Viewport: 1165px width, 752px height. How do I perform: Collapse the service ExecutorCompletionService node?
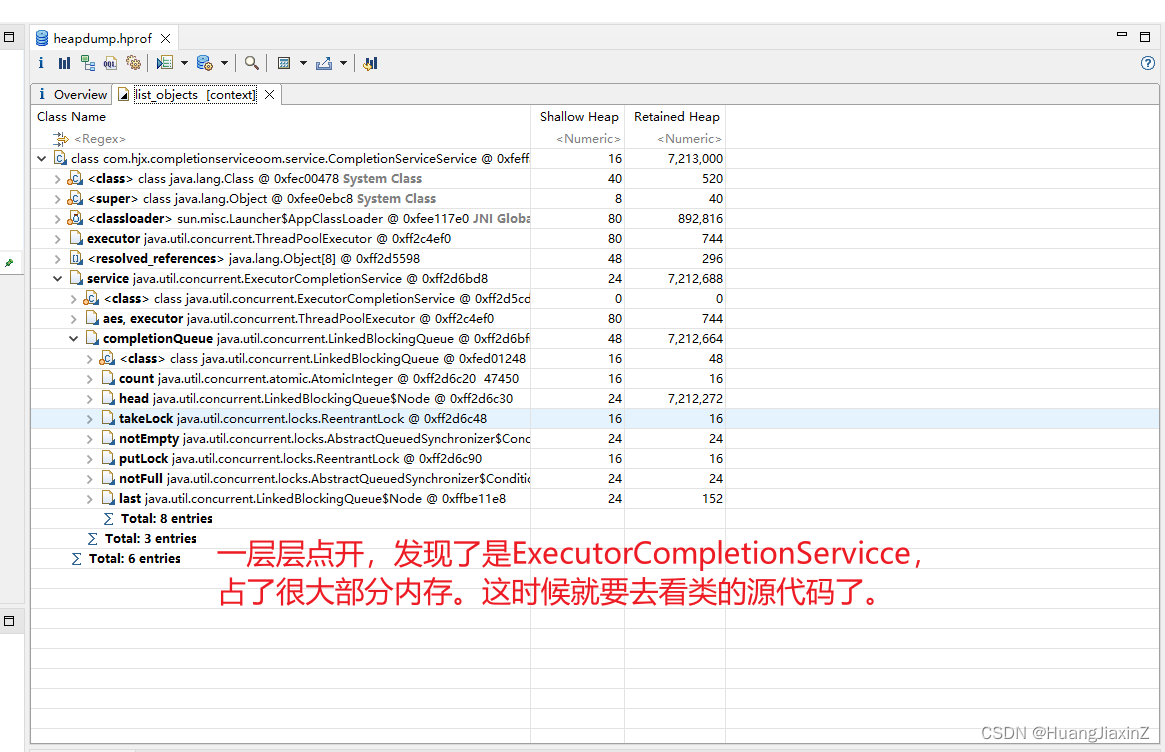(x=57, y=279)
